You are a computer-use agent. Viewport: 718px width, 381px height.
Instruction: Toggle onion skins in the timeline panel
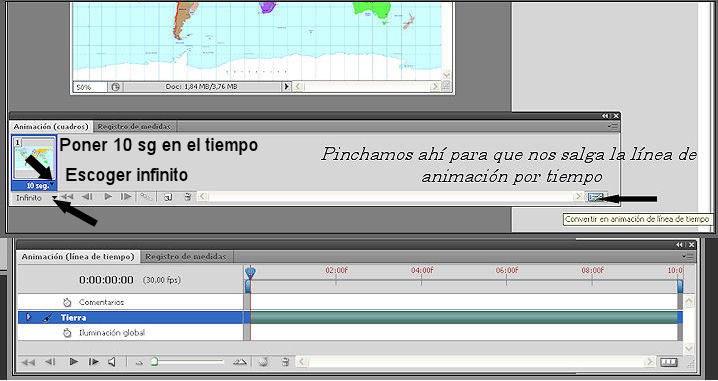coord(263,362)
